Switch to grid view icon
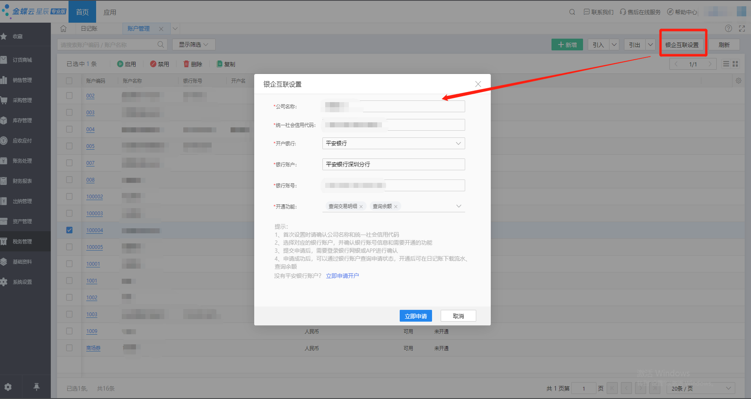 pyautogui.click(x=735, y=64)
